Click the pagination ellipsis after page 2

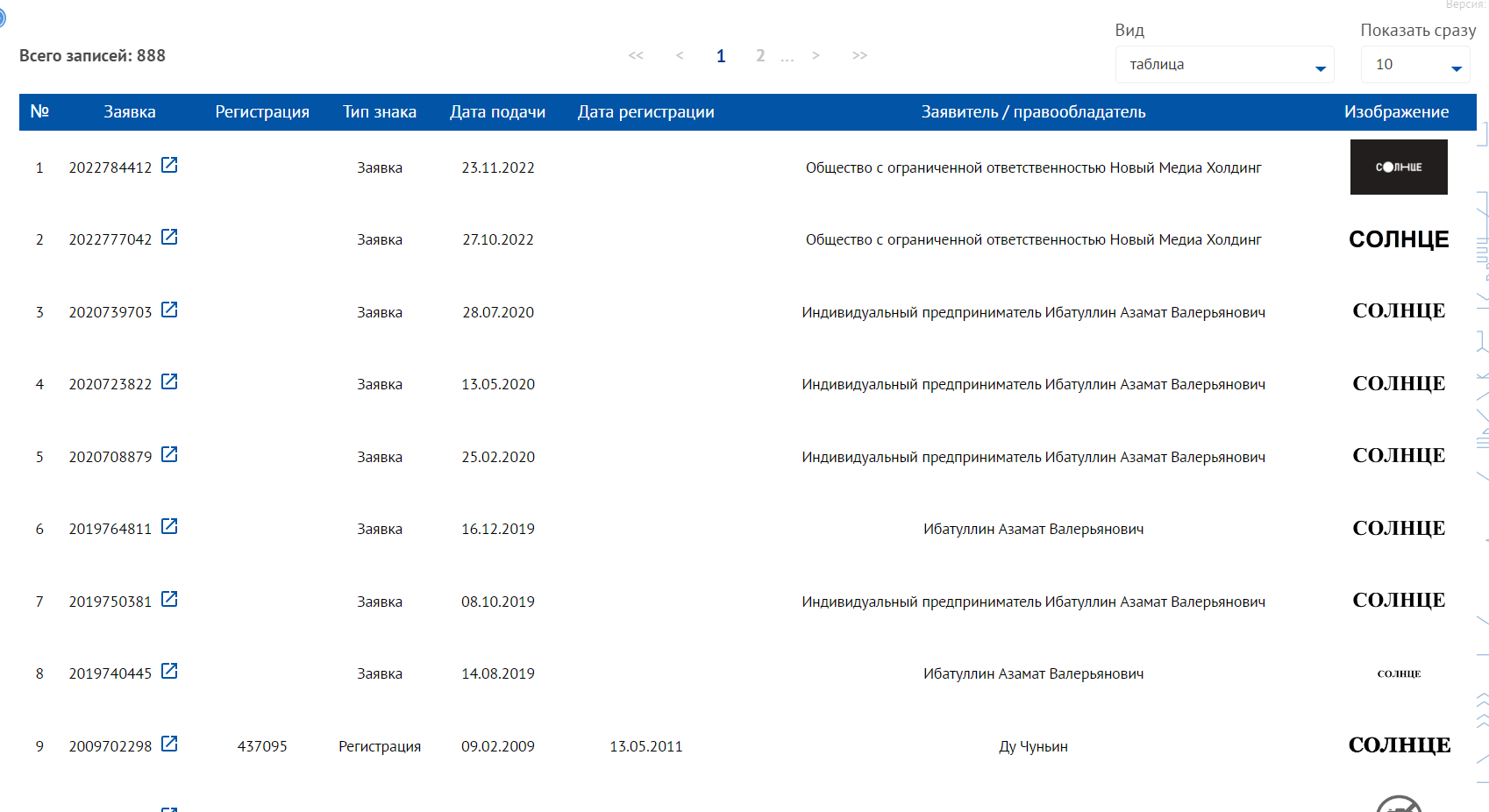tap(787, 58)
